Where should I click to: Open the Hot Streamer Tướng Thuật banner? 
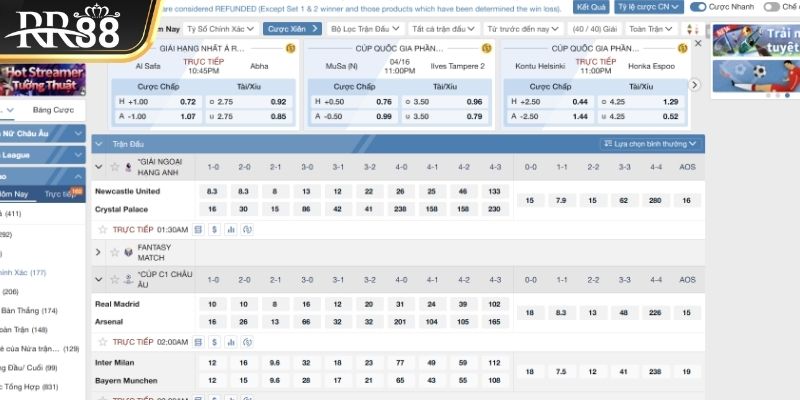(x=43, y=80)
